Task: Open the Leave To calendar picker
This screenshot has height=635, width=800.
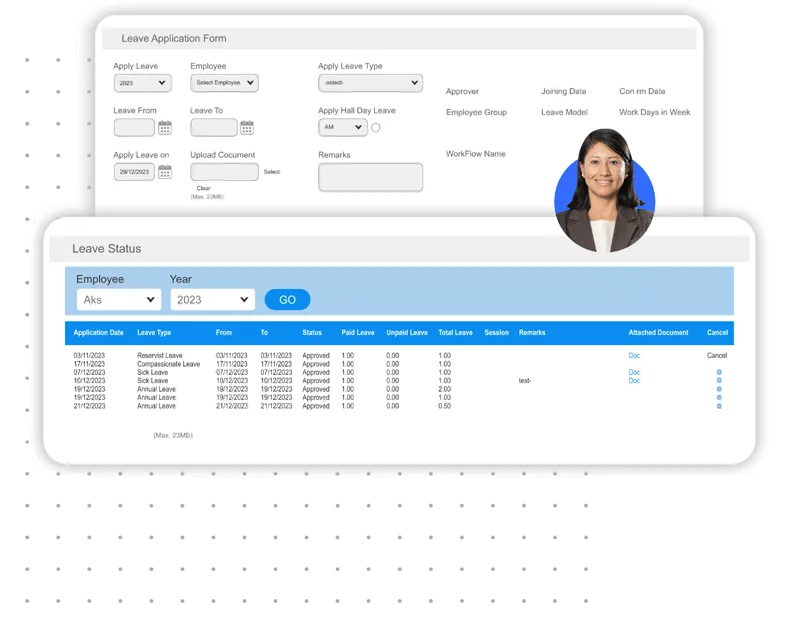Action: tap(246, 127)
